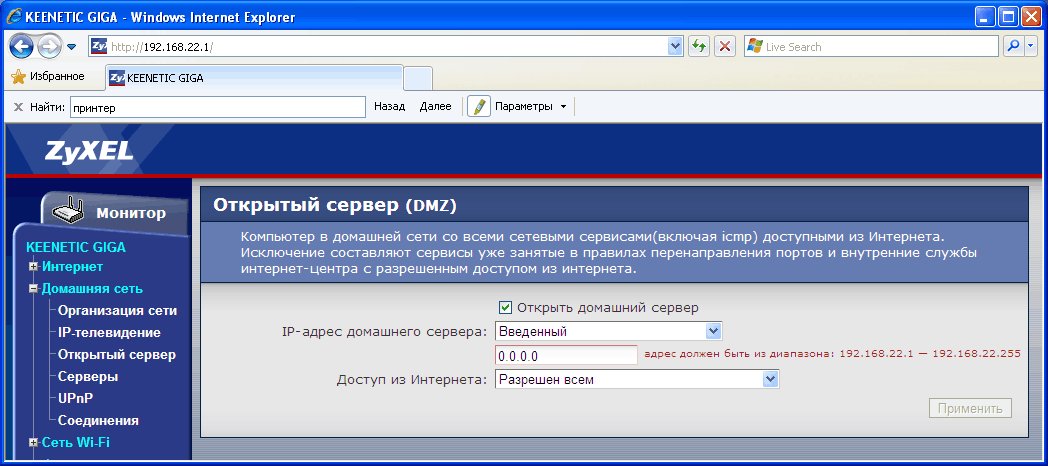
Task: Expand the Сеть Wi-Fi tree node plus icon
Action: pos(33,443)
